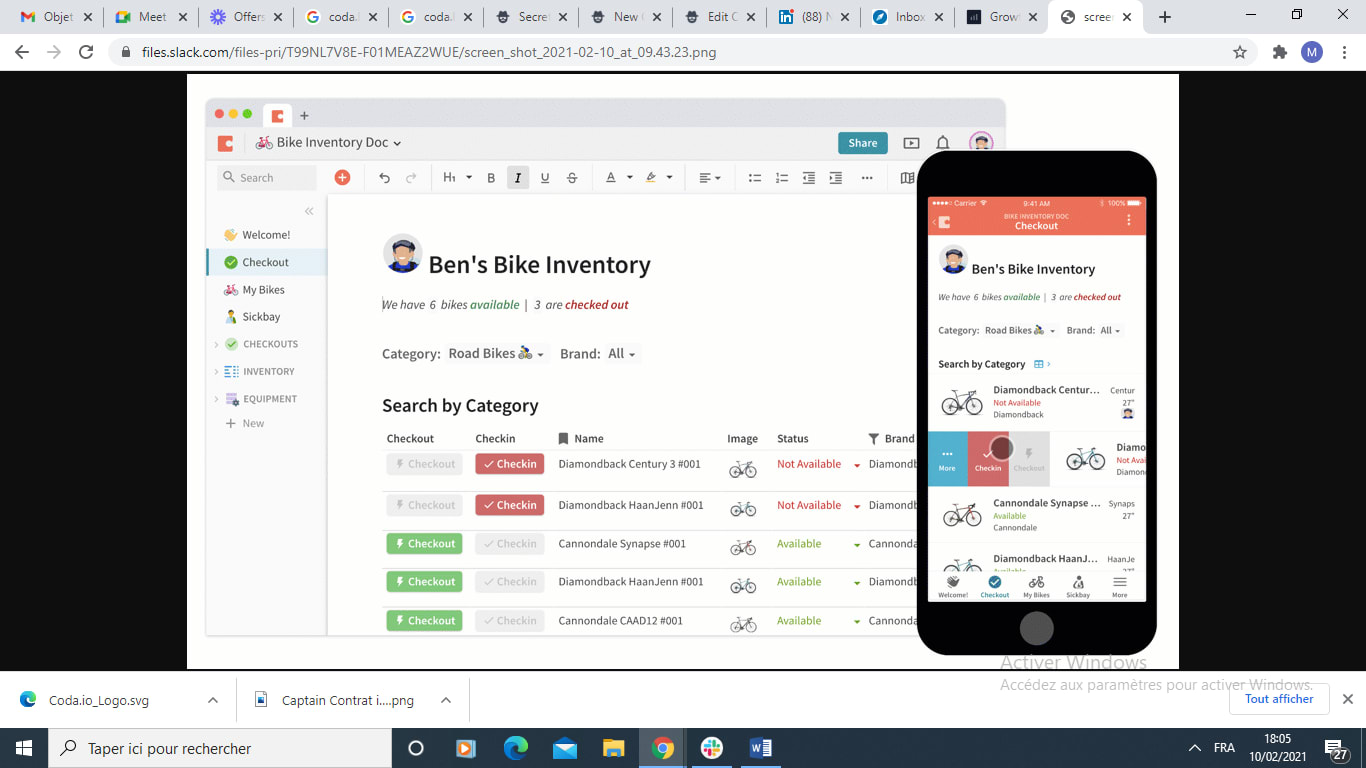This screenshot has width=1366, height=768.
Task: Click Checkout for Cannondale CAAD12 #001
Action: 424,621
